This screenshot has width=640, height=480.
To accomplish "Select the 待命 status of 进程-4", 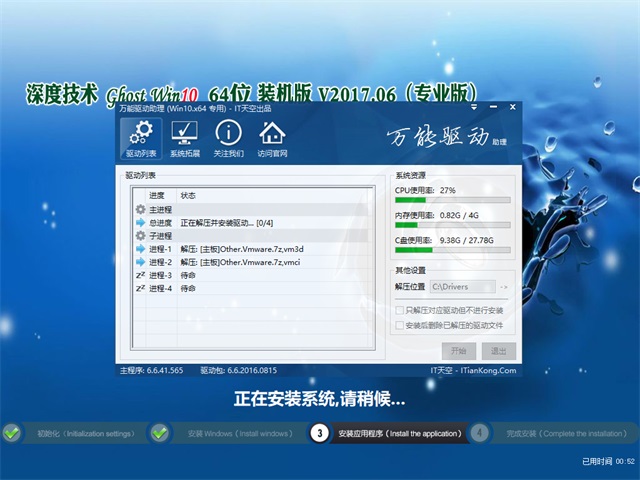I will [x=188, y=288].
